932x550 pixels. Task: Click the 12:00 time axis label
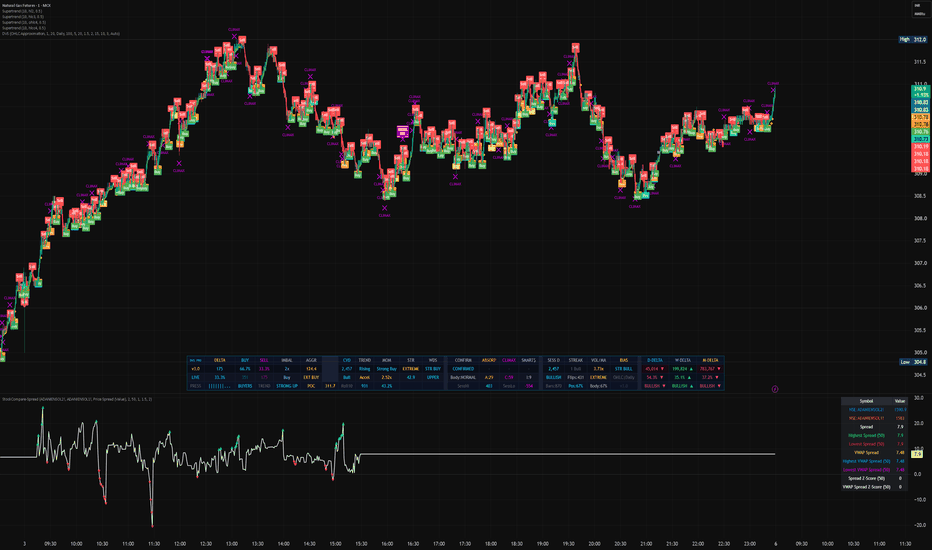pyautogui.click(x=180, y=543)
